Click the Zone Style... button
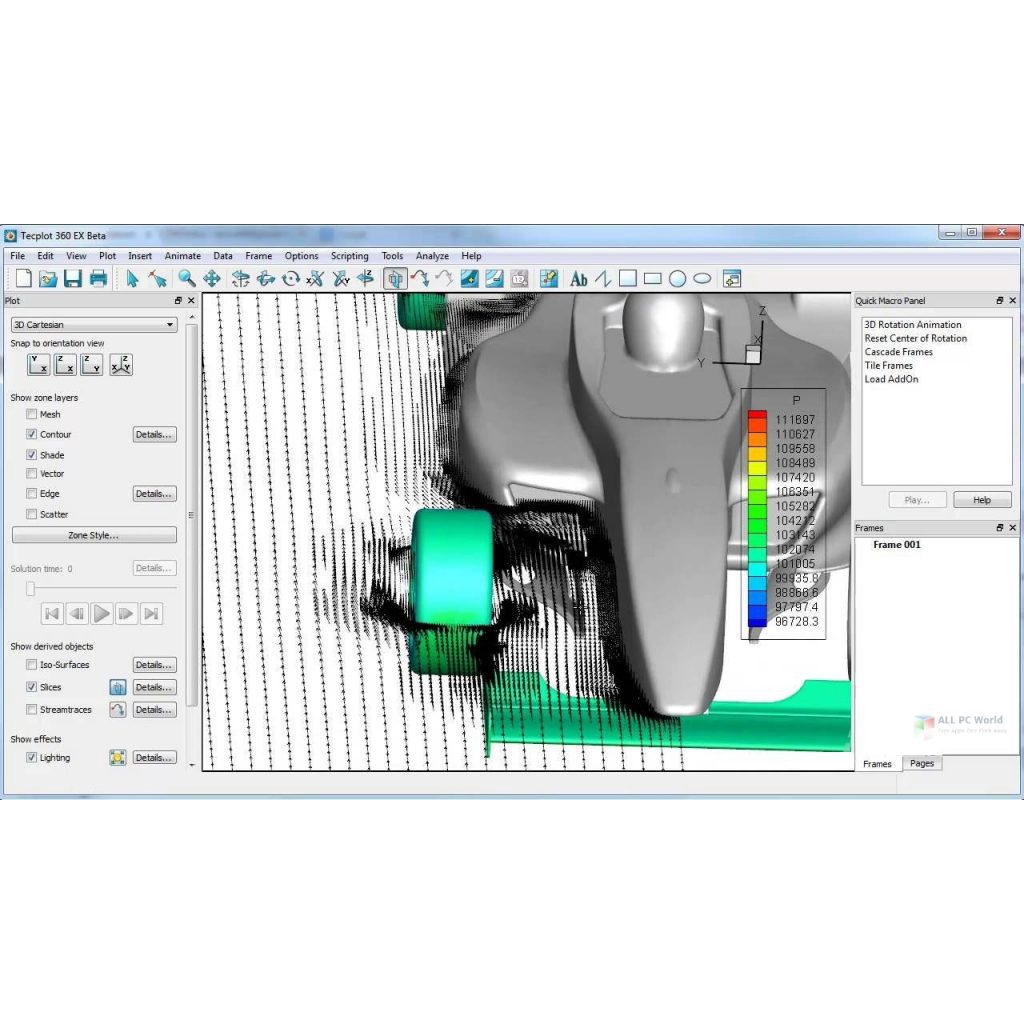The image size is (1024, 1024). point(94,535)
